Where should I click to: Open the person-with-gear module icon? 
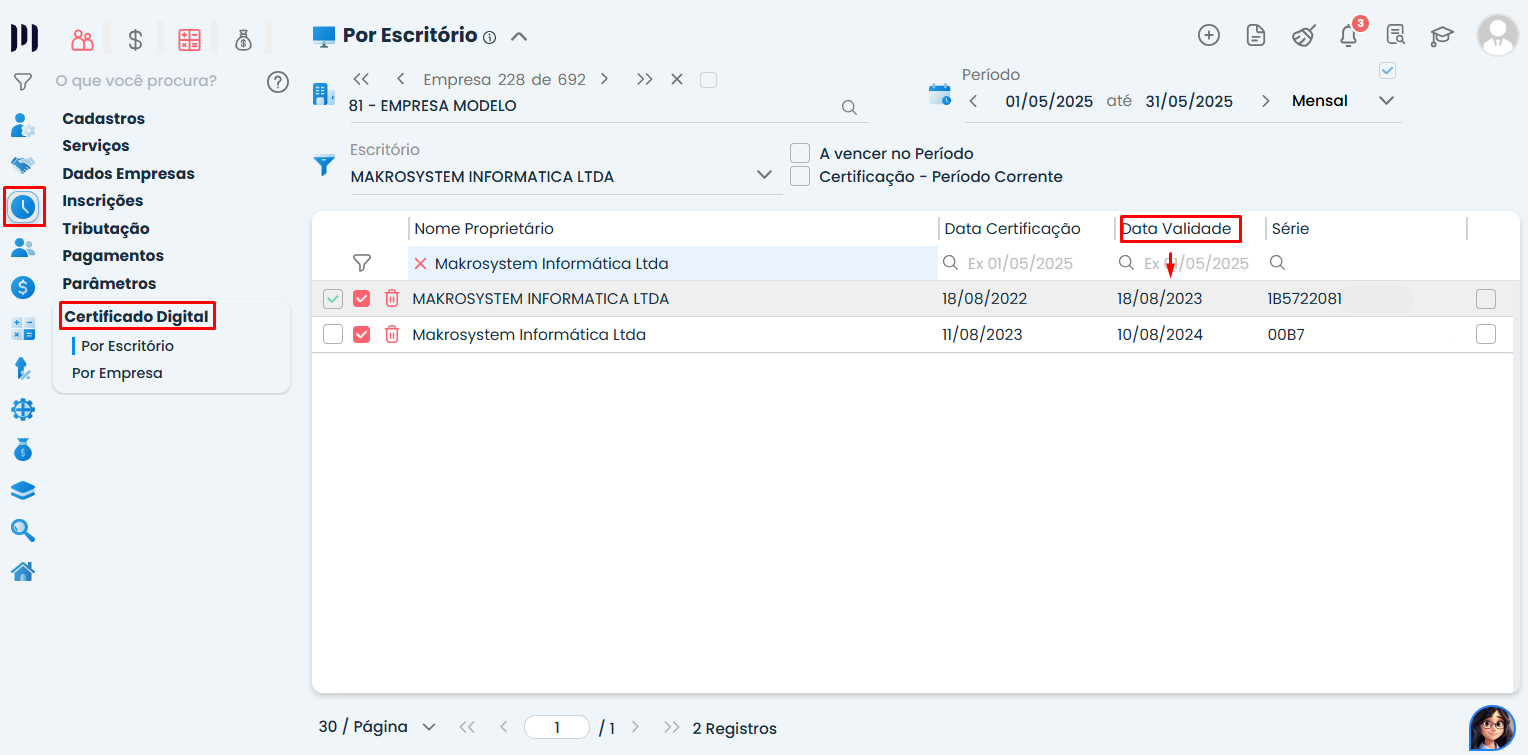[x=23, y=125]
